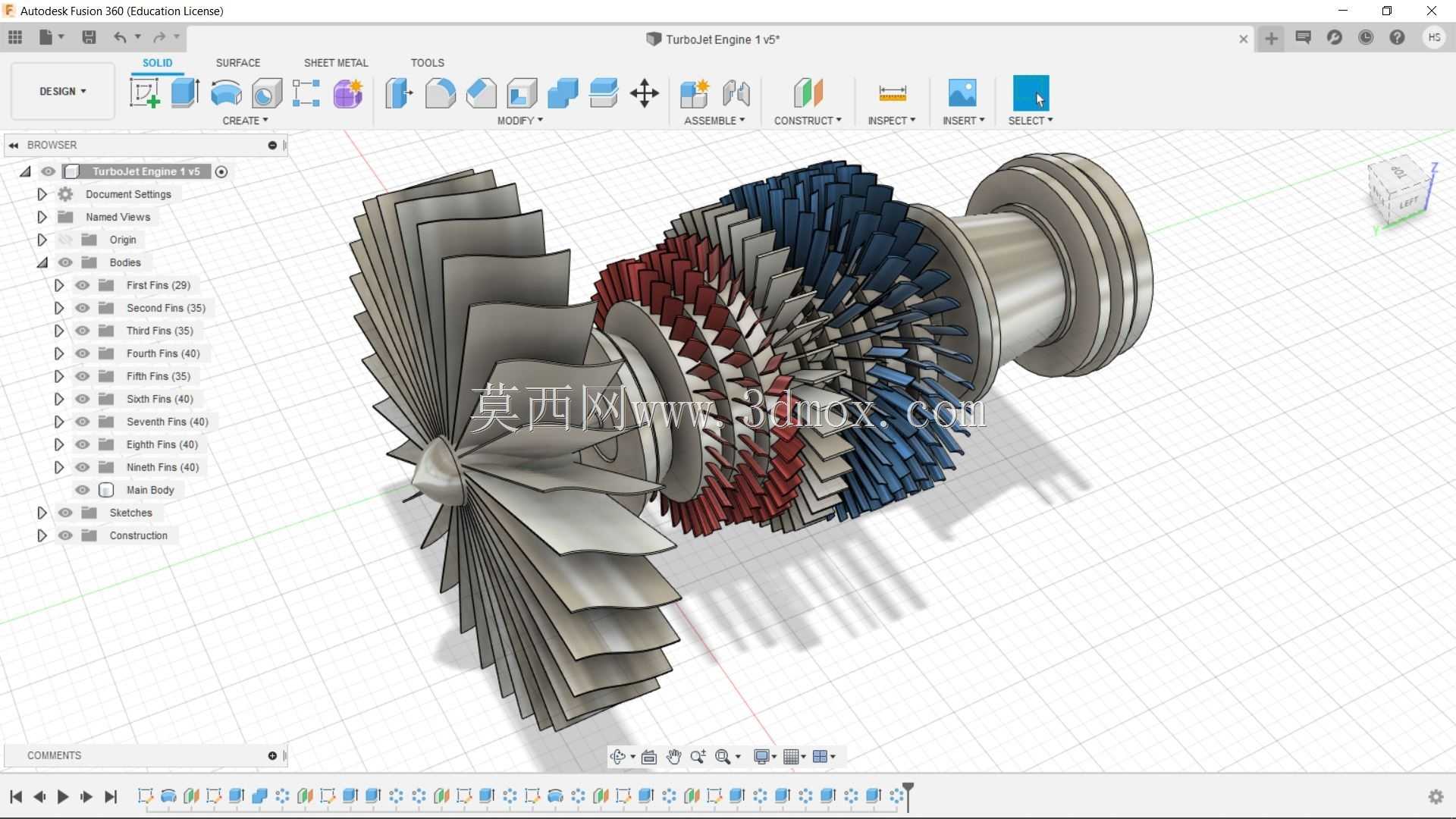The width and height of the screenshot is (1456, 819).
Task: Show the Origin folder
Action: (x=66, y=240)
